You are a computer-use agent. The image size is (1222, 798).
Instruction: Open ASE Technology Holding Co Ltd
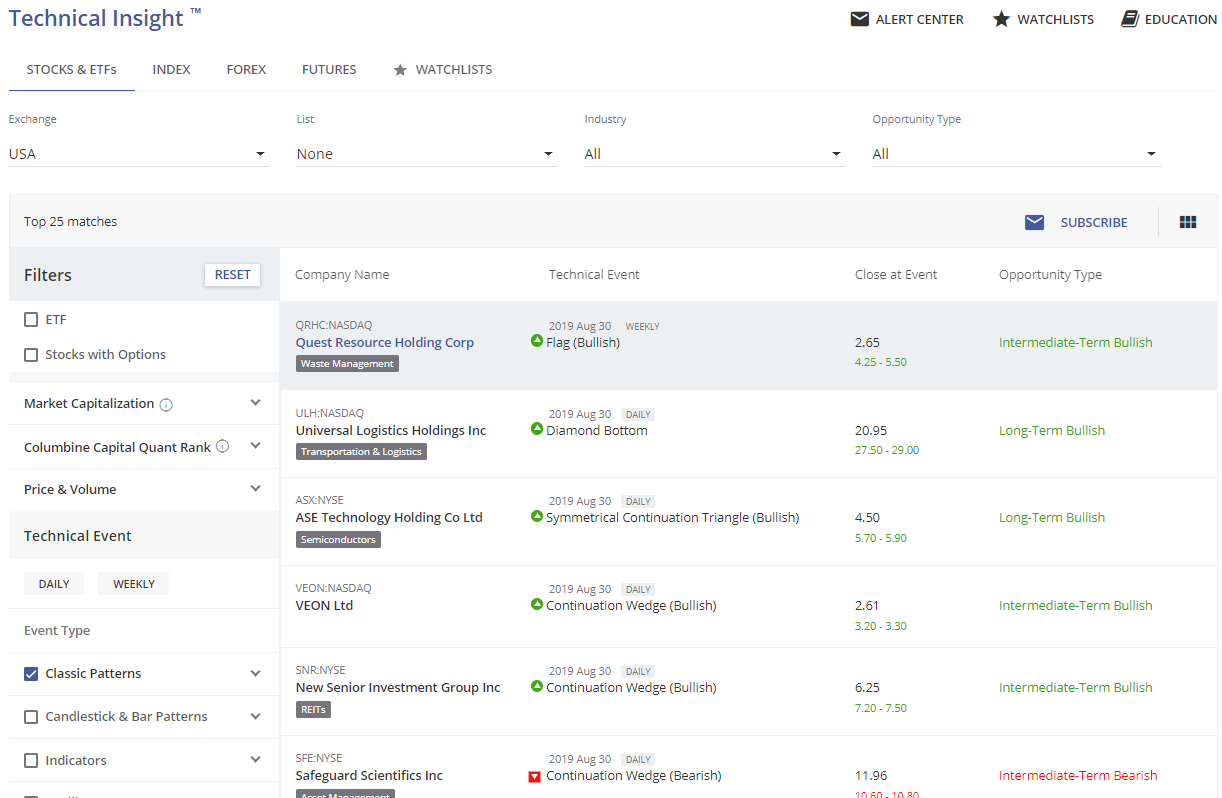pos(389,517)
